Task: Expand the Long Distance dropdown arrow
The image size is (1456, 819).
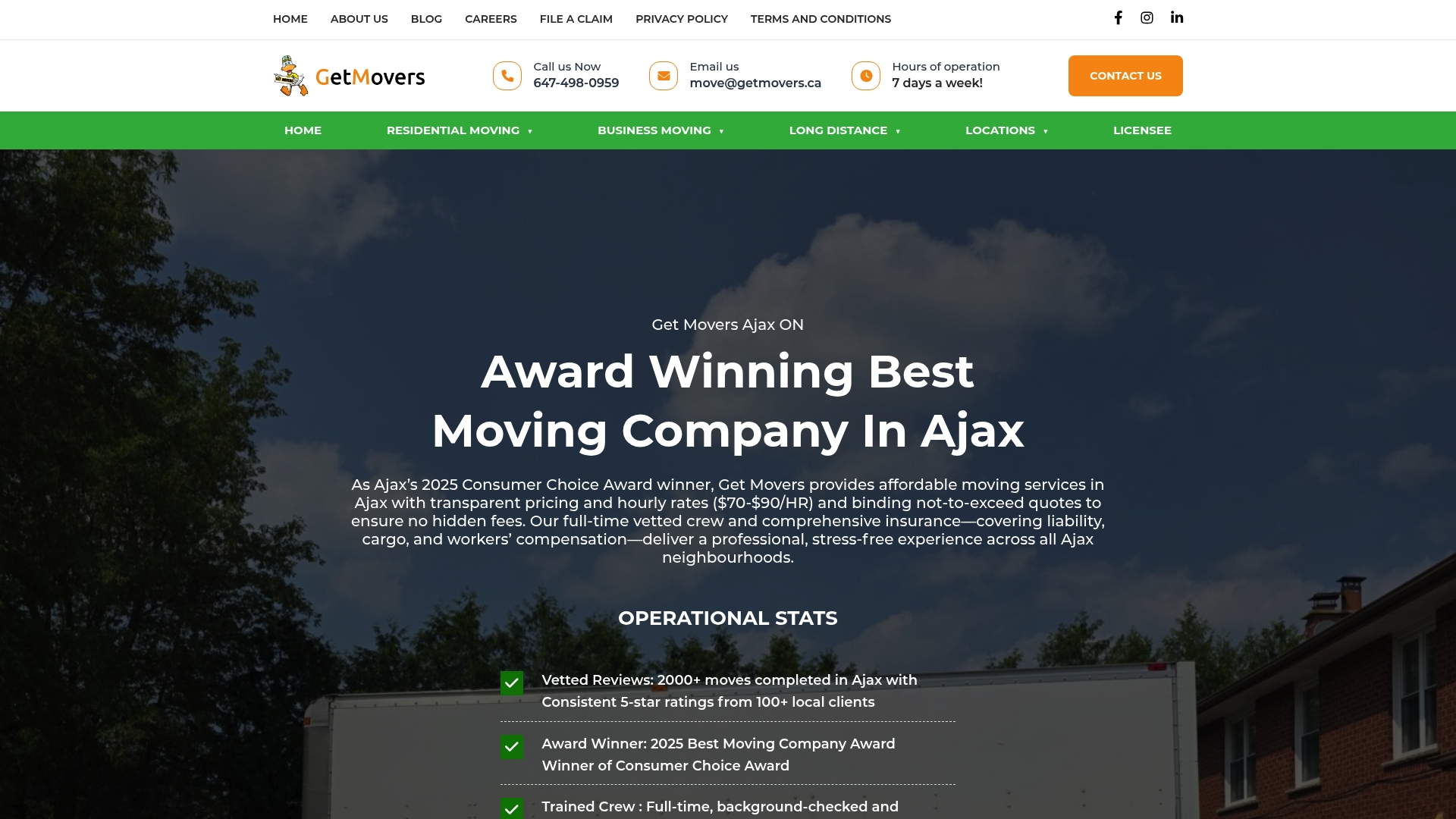Action: 898,131
